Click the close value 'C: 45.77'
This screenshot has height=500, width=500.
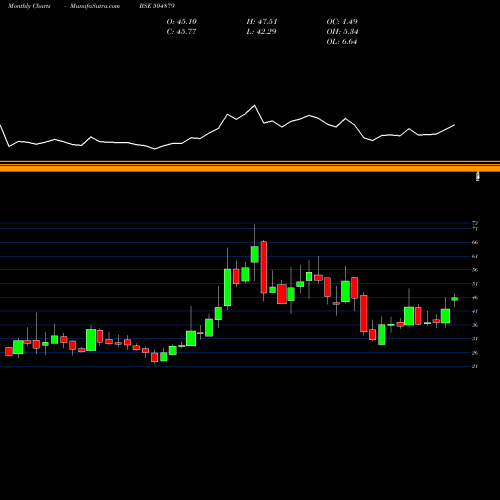tap(182, 32)
